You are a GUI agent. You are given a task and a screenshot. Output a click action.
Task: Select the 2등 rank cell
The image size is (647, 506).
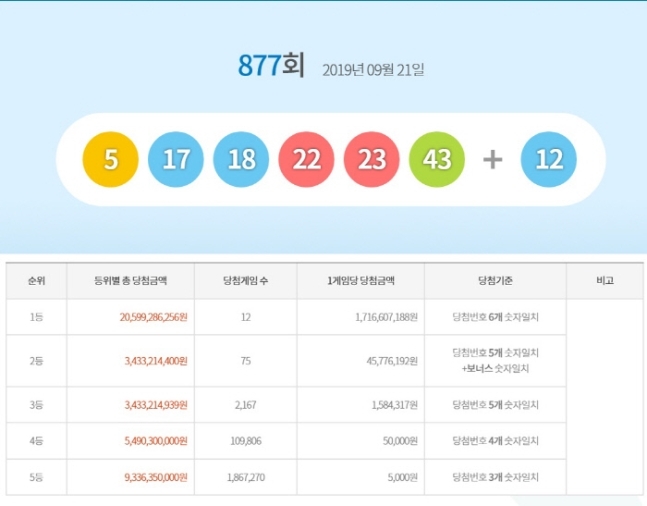[37, 361]
